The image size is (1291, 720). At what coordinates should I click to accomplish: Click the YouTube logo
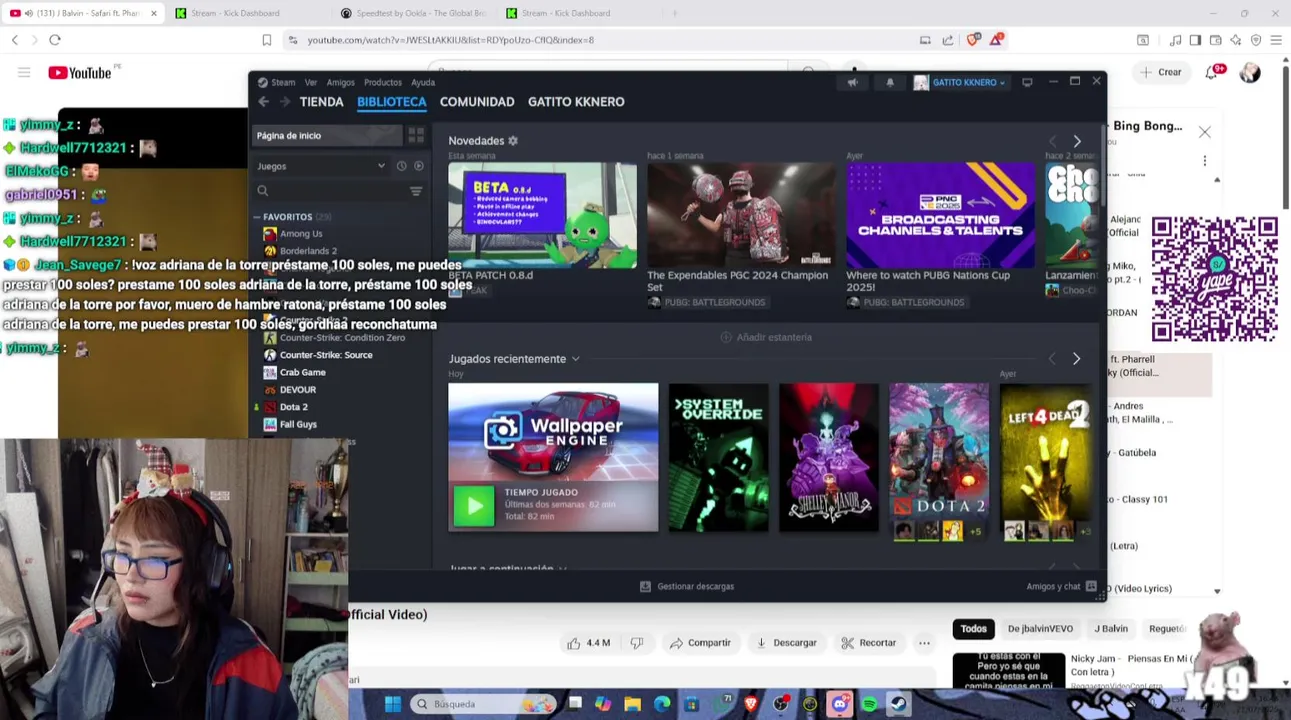80,73
